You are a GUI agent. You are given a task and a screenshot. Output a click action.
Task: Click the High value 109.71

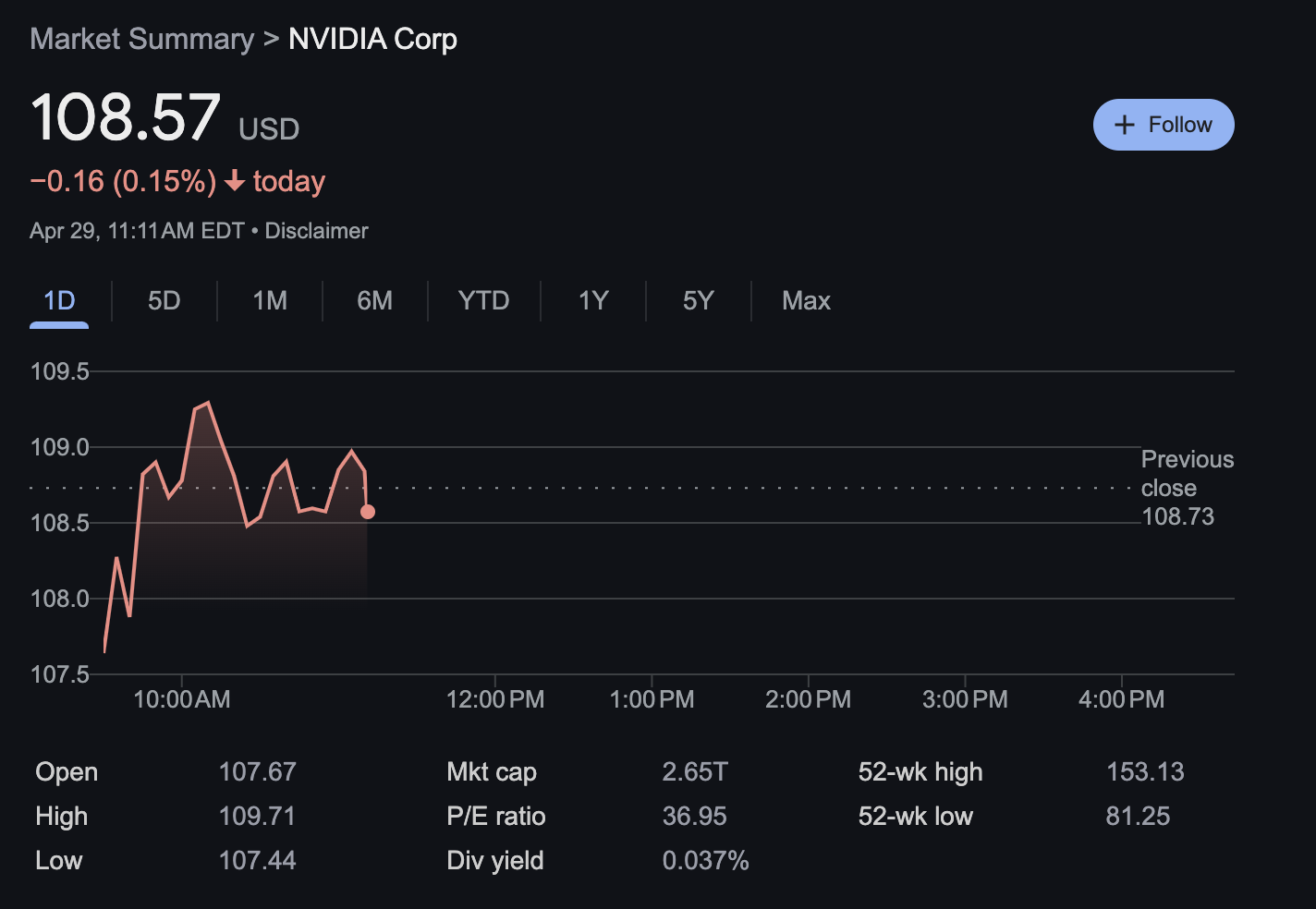click(x=257, y=817)
